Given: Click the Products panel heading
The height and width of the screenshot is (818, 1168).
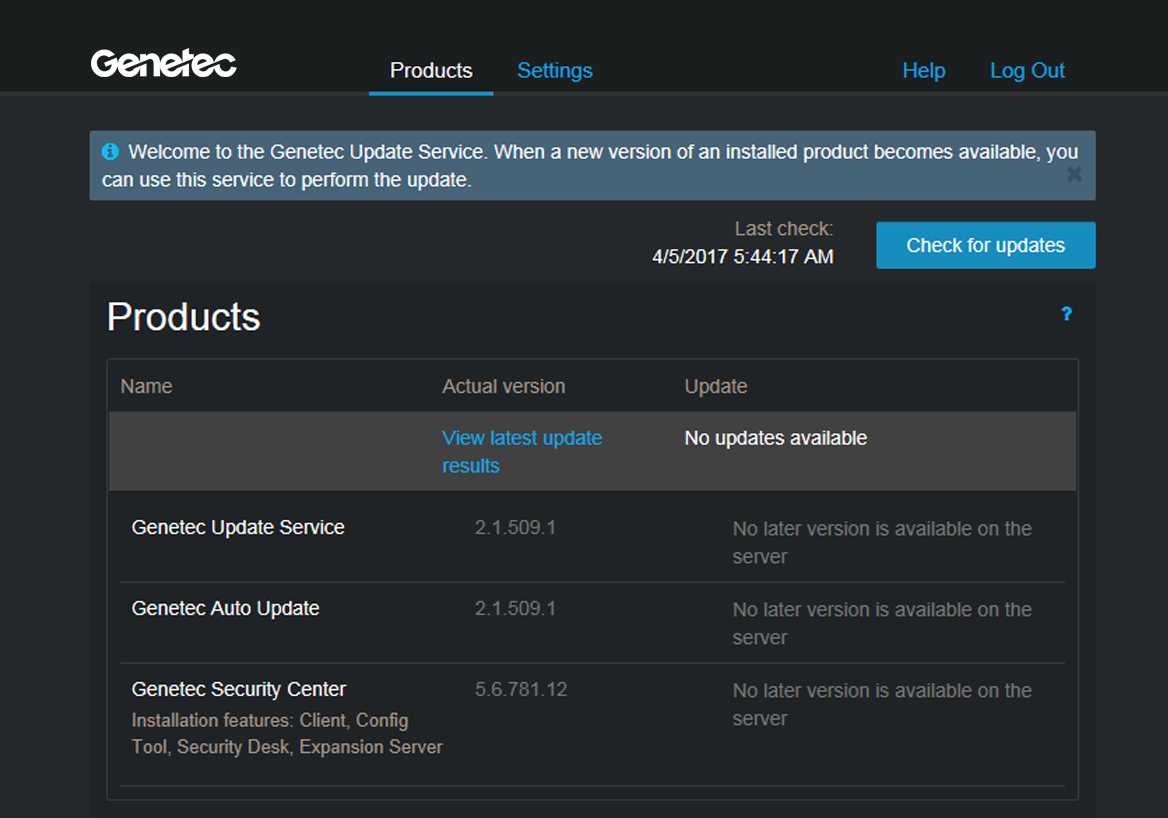Looking at the screenshot, I should pos(183,317).
